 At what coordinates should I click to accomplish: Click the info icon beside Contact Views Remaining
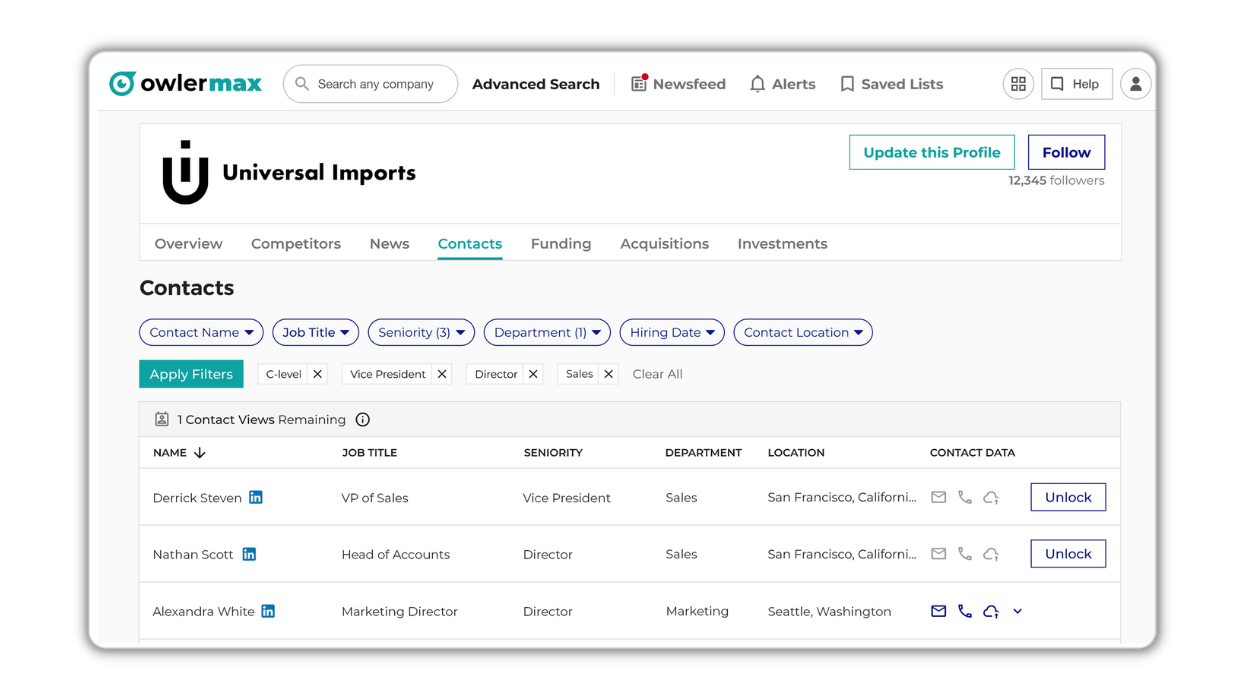[363, 420]
